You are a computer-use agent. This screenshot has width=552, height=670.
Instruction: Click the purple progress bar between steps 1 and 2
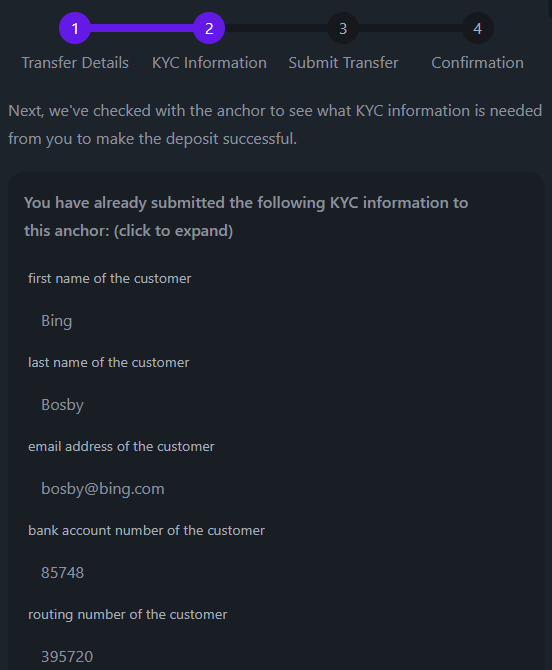tap(142, 28)
